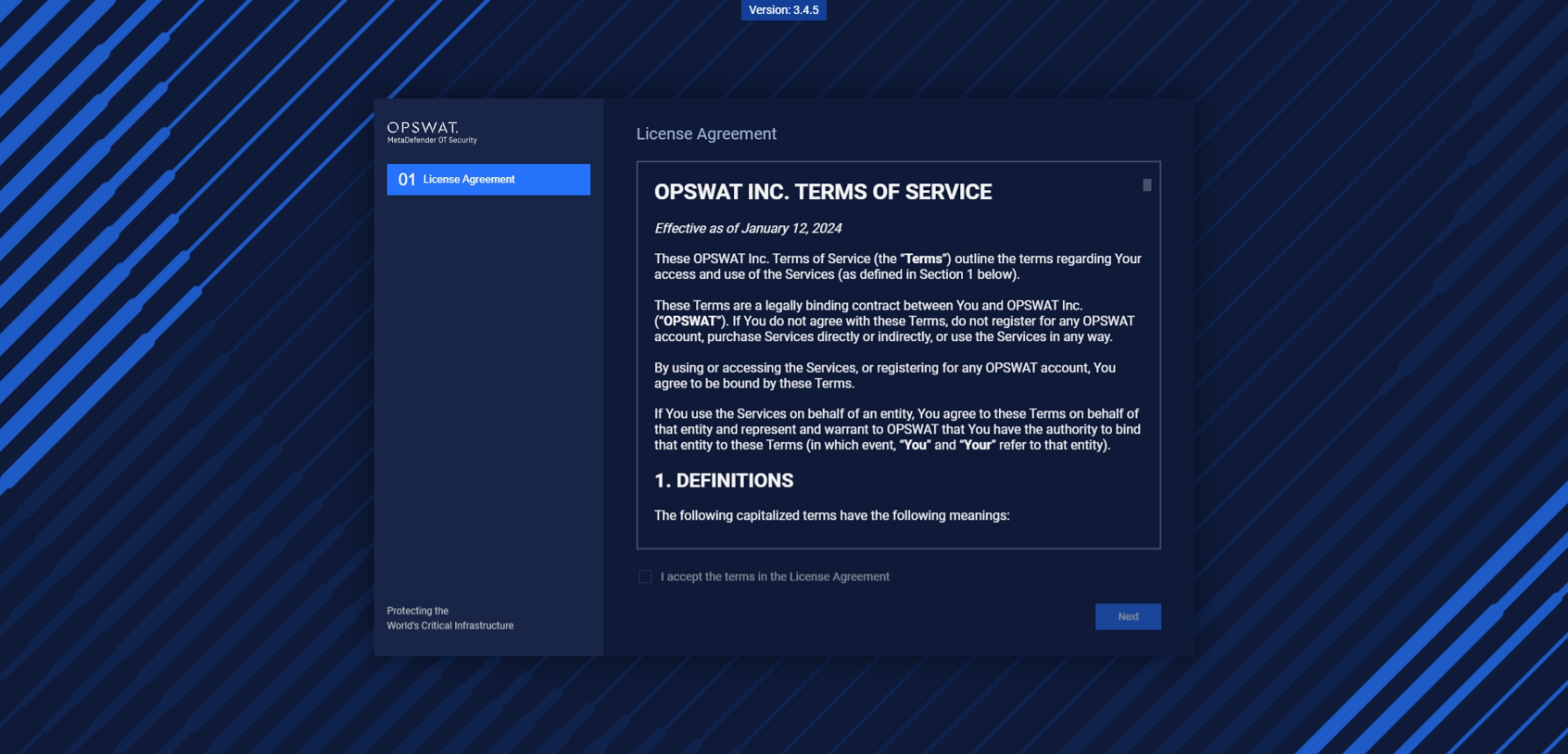Screen dimensions: 1568x754
Task: Click the paragraph starting 'By using or accessing'
Action: coord(885,375)
